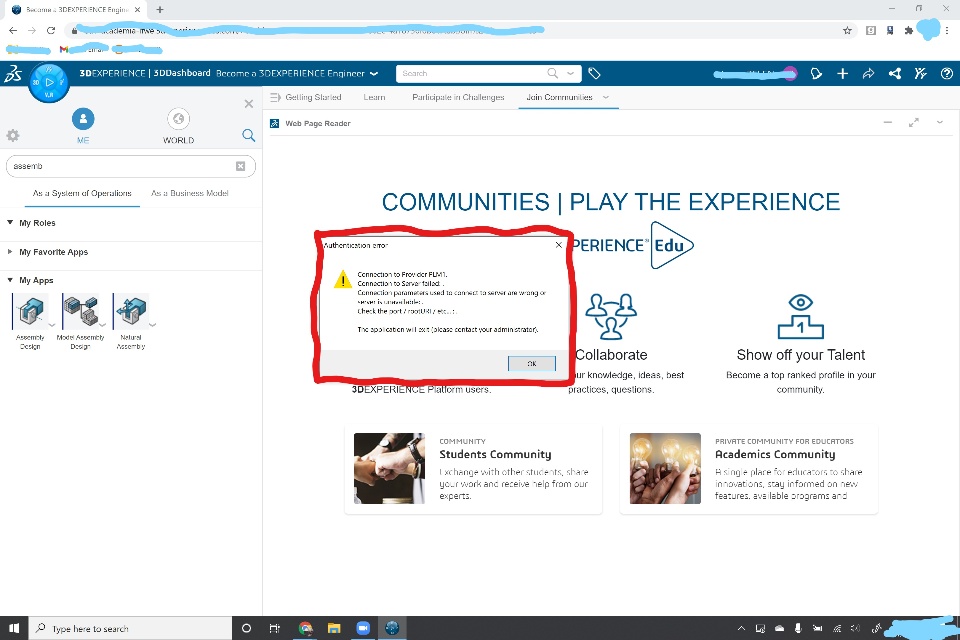Open dashboard name dropdown chevron

[374, 73]
